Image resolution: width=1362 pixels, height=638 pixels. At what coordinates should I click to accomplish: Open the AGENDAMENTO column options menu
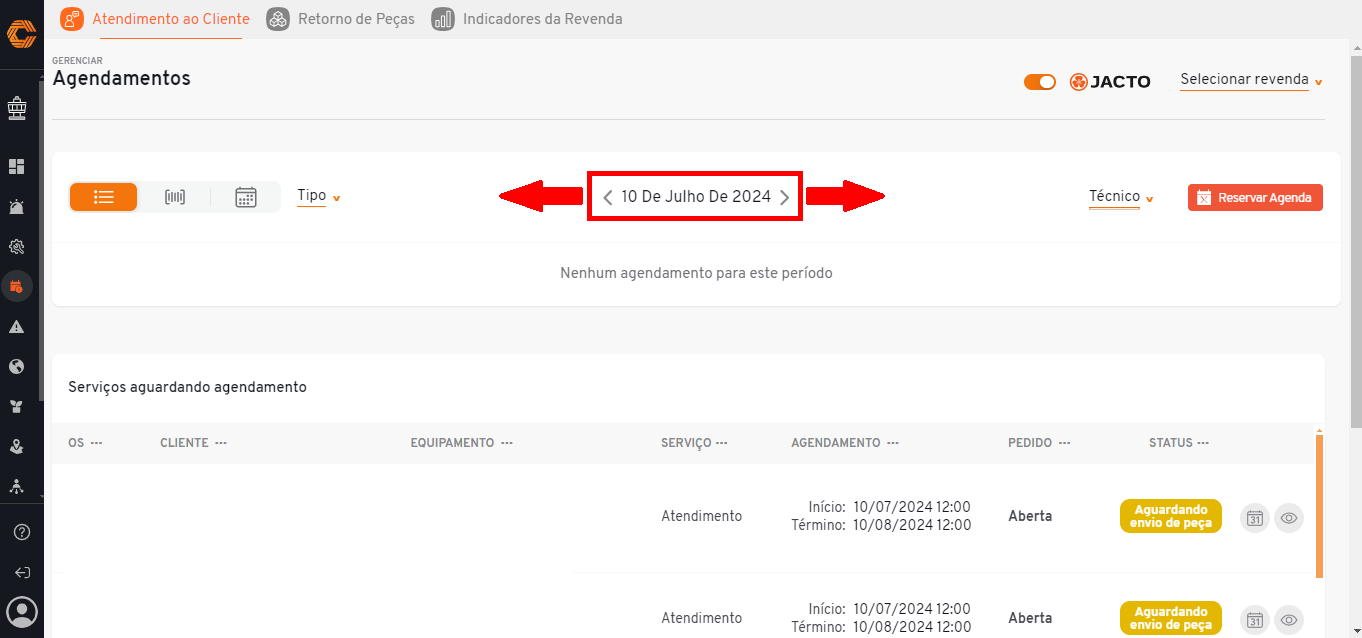892,443
